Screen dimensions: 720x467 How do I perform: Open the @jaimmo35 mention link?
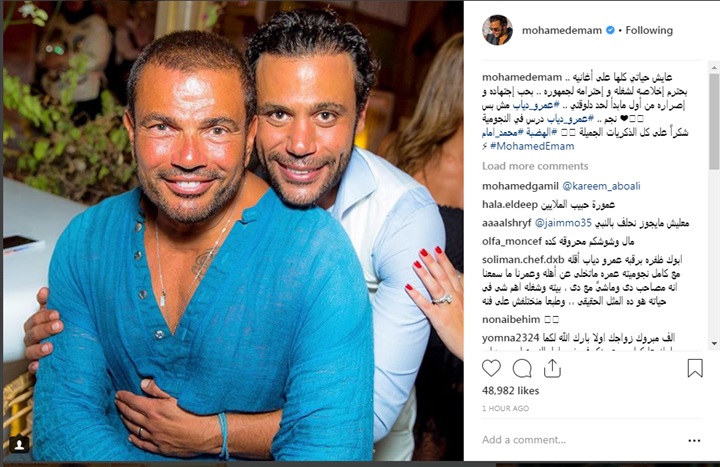(x=563, y=223)
